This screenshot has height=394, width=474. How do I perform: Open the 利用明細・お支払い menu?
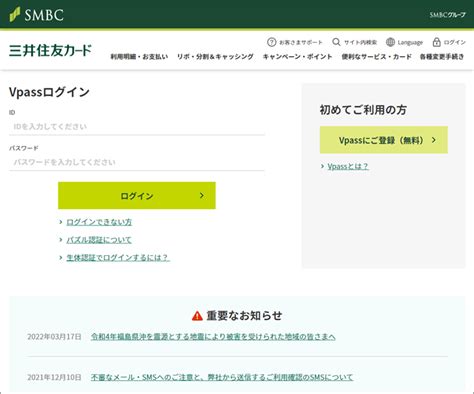(139, 57)
